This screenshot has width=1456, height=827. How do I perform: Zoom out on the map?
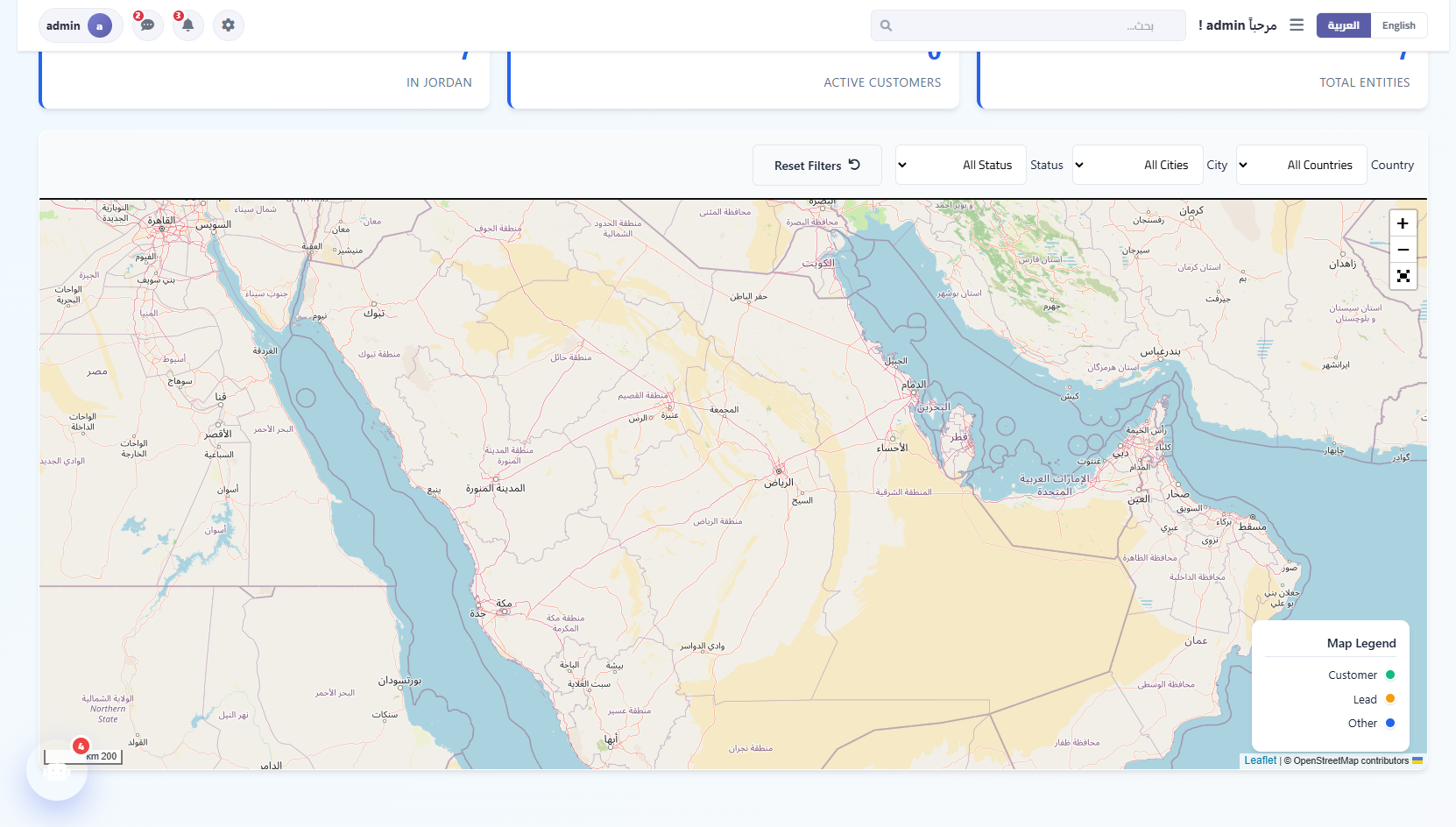click(x=1403, y=250)
